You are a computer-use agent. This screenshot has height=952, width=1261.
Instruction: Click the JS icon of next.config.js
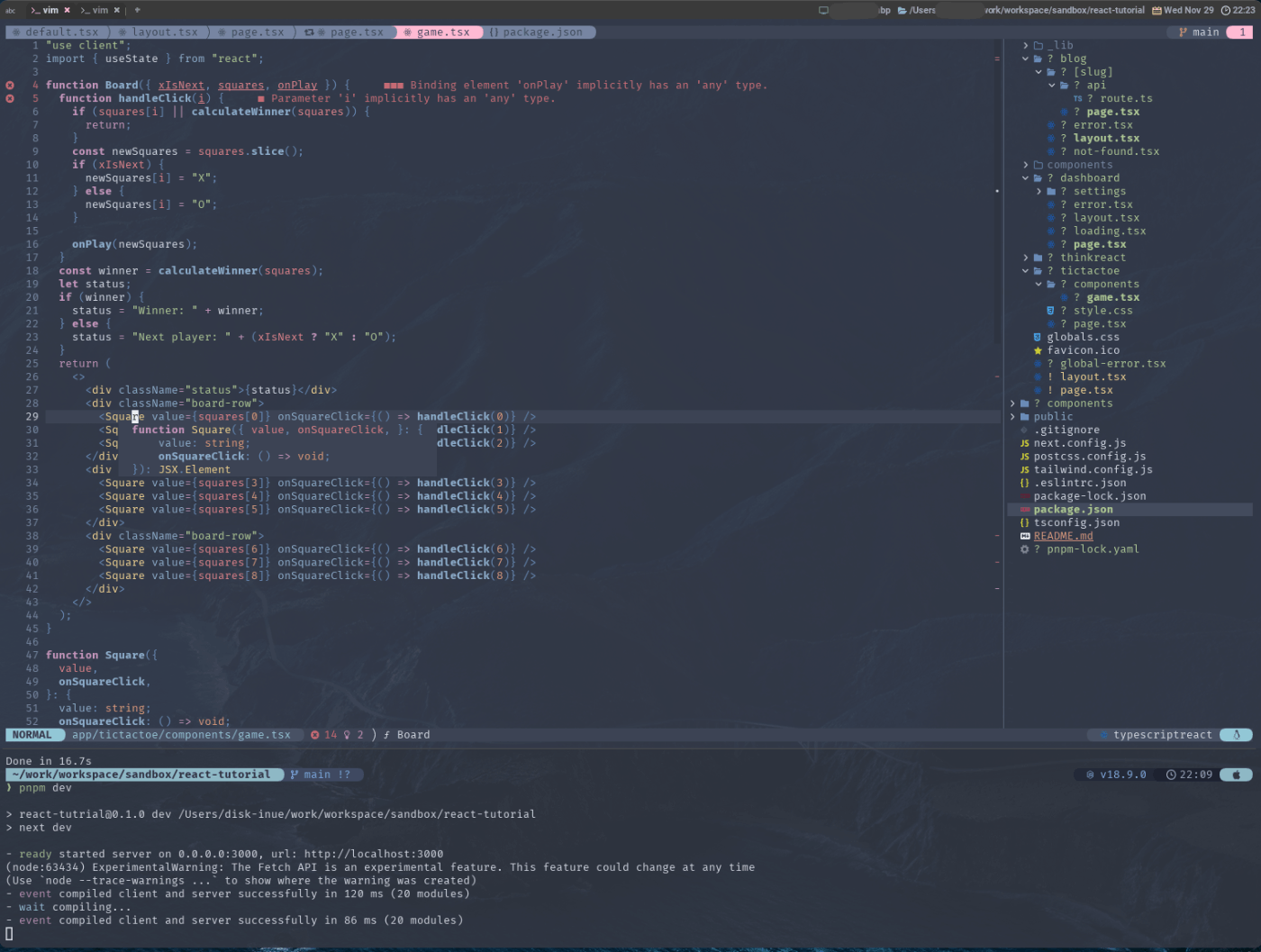click(x=1025, y=444)
